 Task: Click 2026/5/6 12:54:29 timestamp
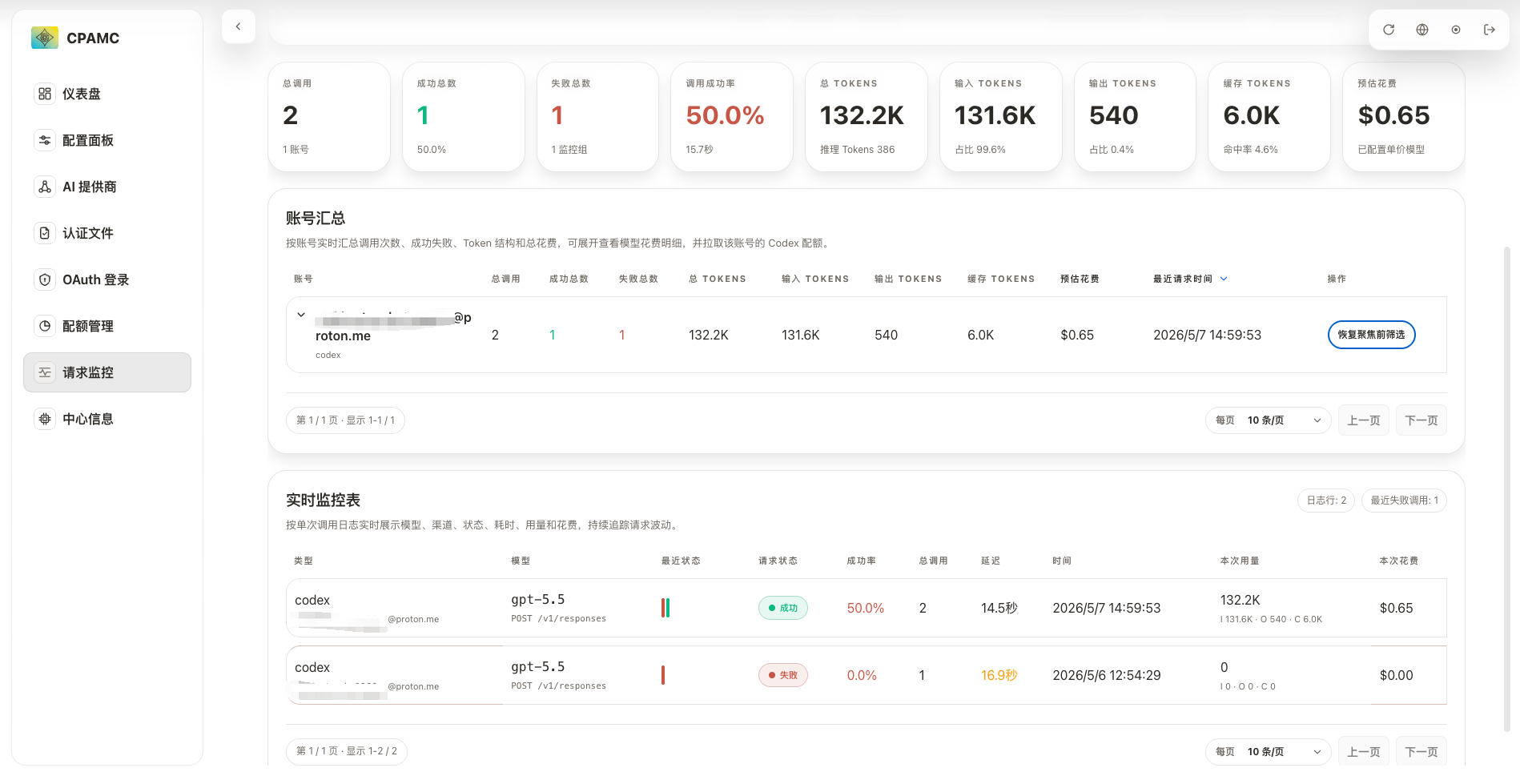click(1107, 675)
